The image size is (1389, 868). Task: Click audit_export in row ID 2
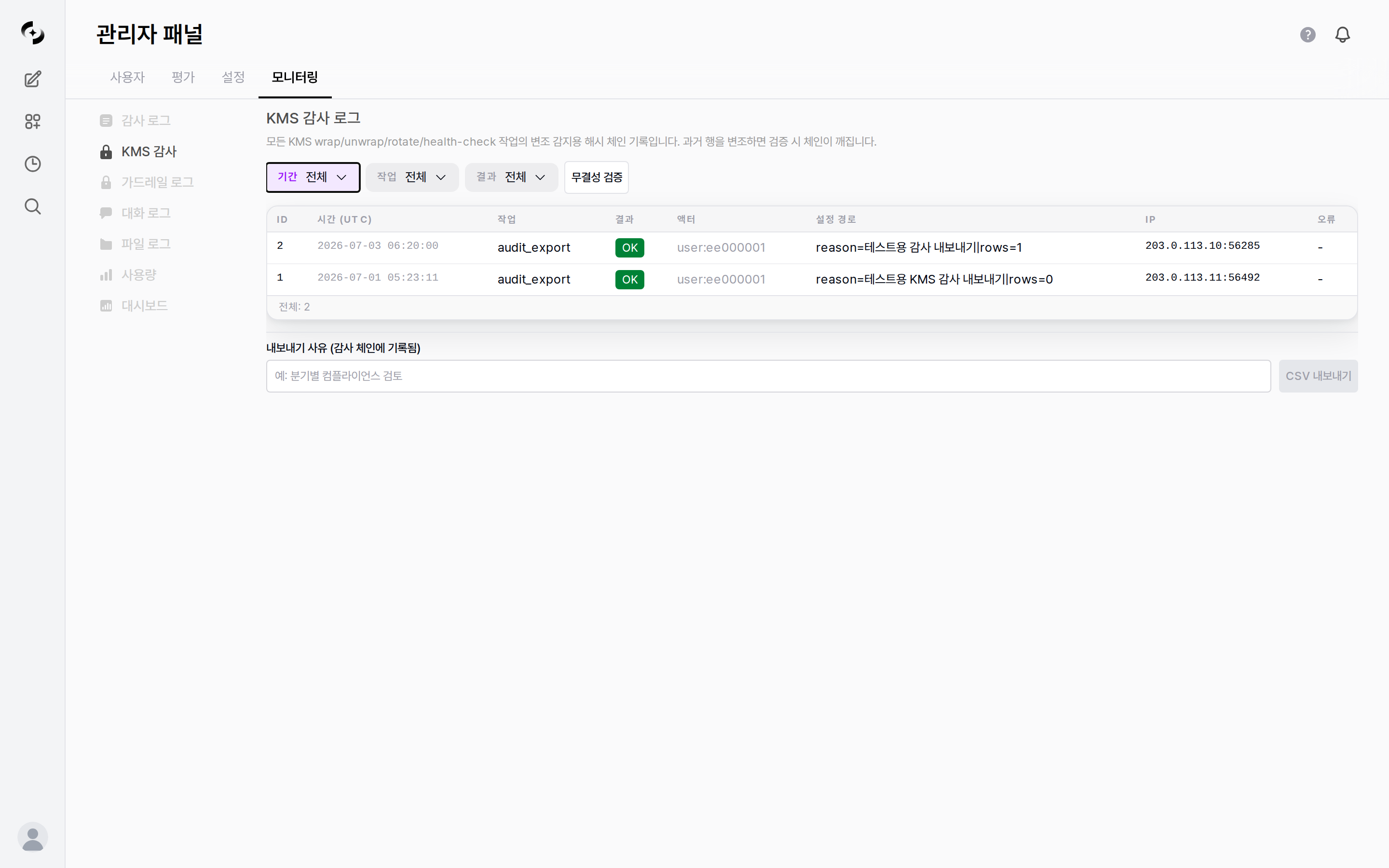(x=533, y=247)
